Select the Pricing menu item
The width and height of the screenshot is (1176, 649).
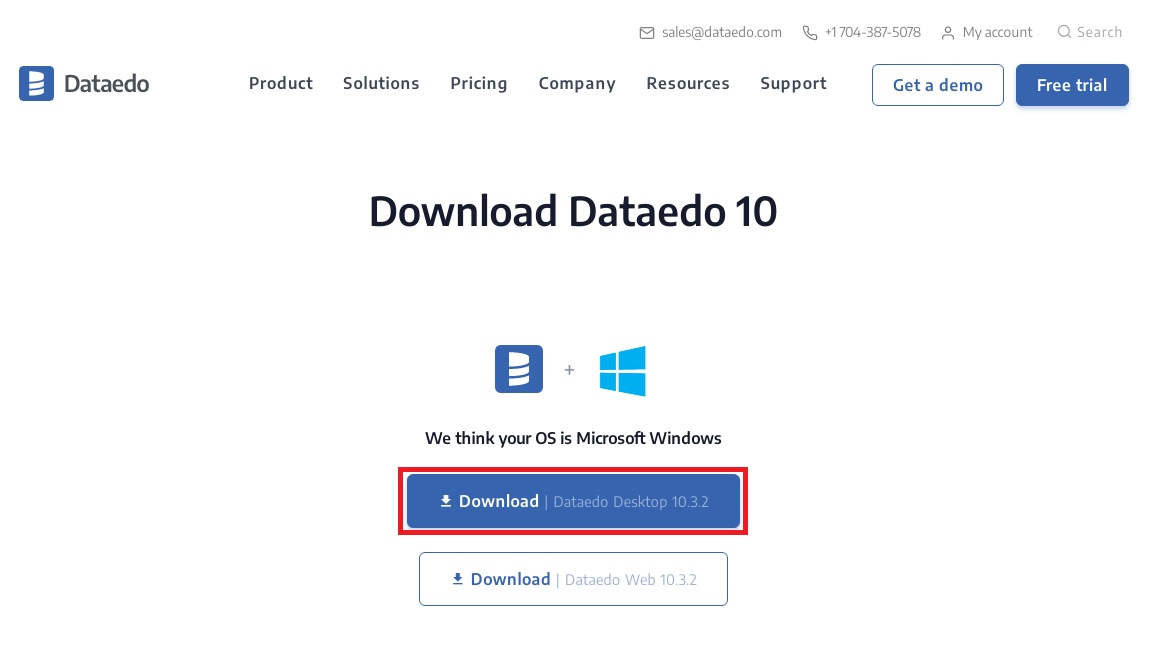479,84
